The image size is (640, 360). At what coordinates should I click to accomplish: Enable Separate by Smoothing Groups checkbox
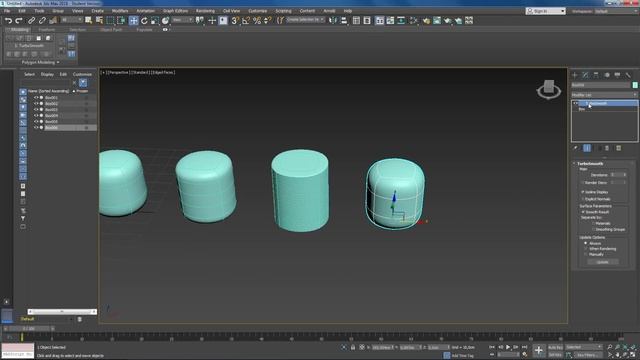click(x=593, y=229)
